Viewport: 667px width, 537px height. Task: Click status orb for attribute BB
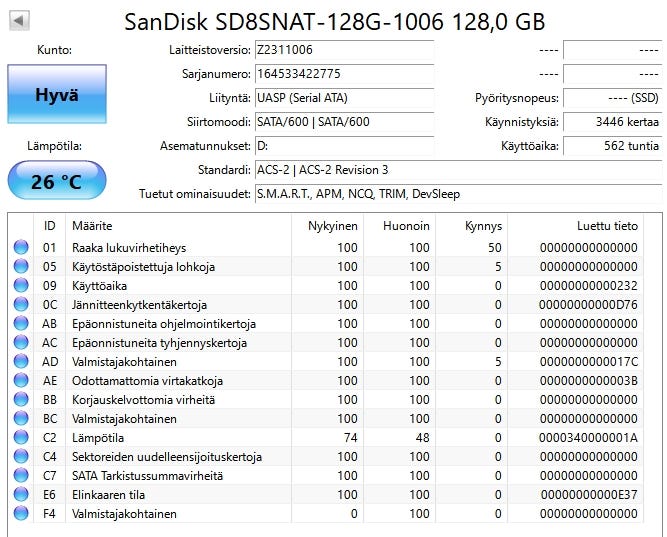[21, 399]
